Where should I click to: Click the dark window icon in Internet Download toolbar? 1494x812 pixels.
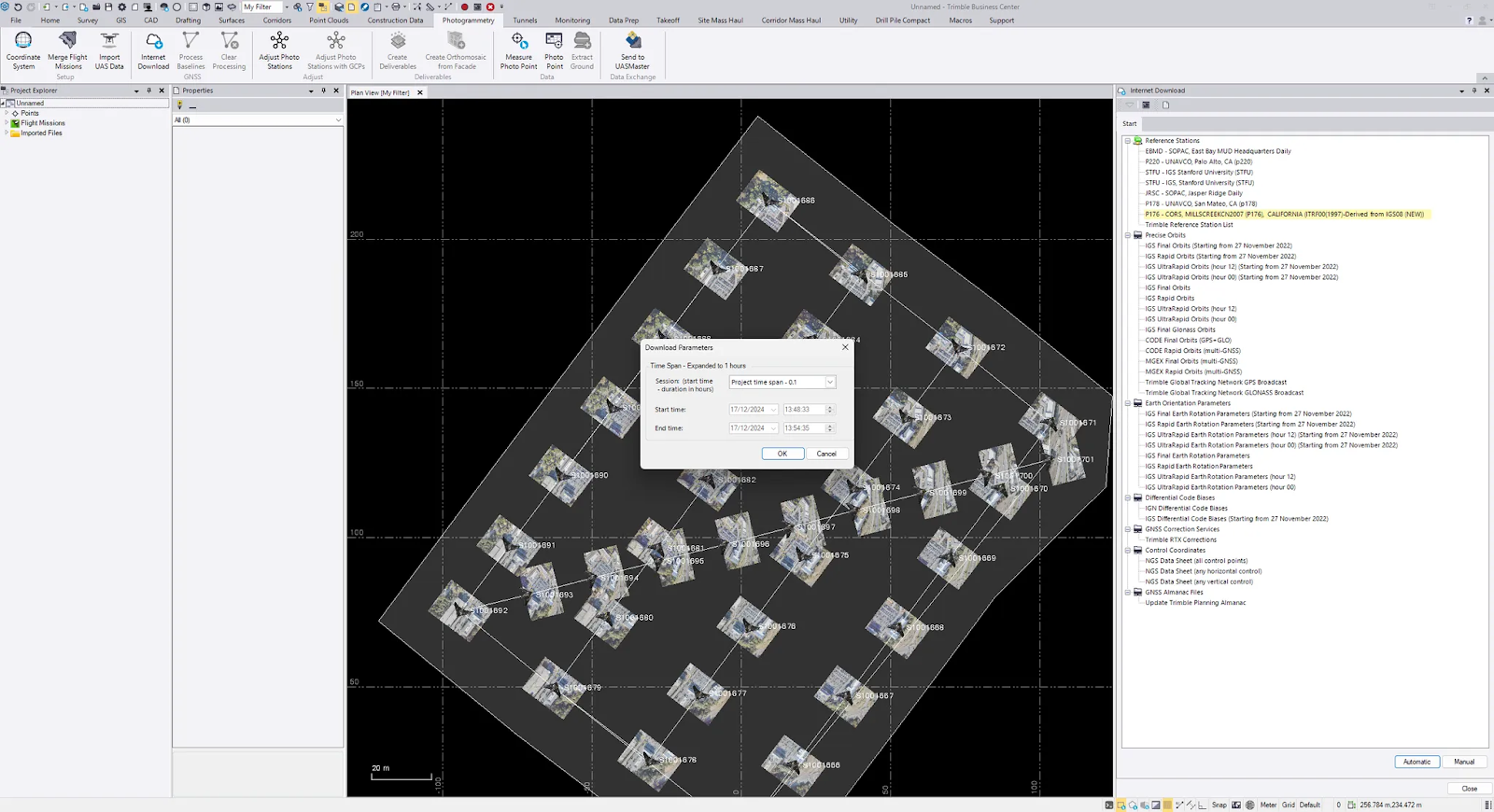(x=1146, y=105)
